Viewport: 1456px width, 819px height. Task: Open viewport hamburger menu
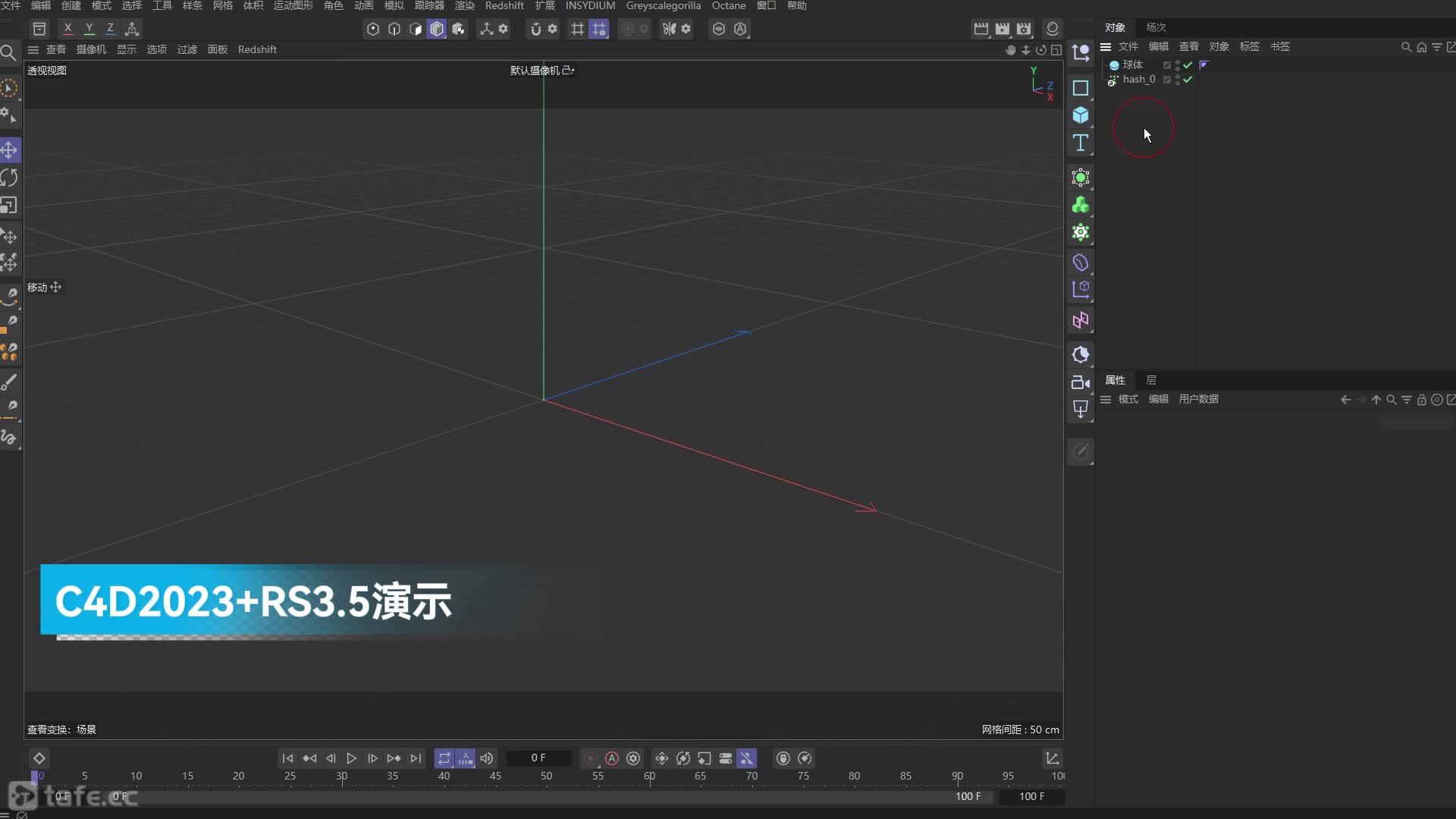(33, 50)
